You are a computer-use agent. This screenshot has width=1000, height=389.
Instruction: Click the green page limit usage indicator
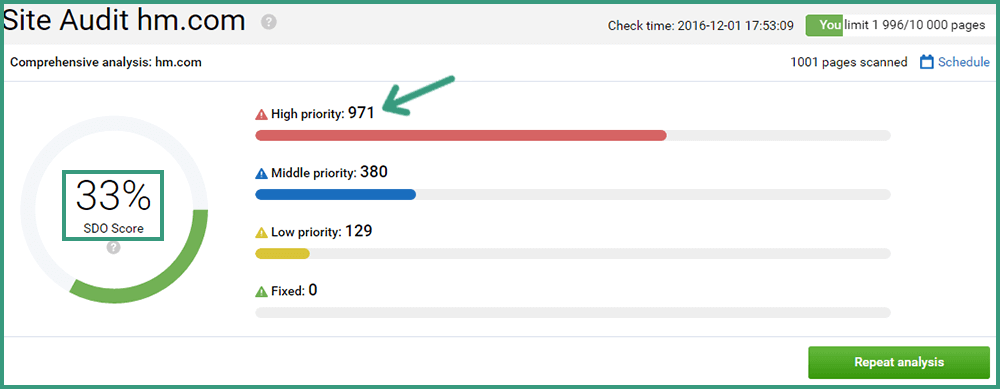[824, 26]
